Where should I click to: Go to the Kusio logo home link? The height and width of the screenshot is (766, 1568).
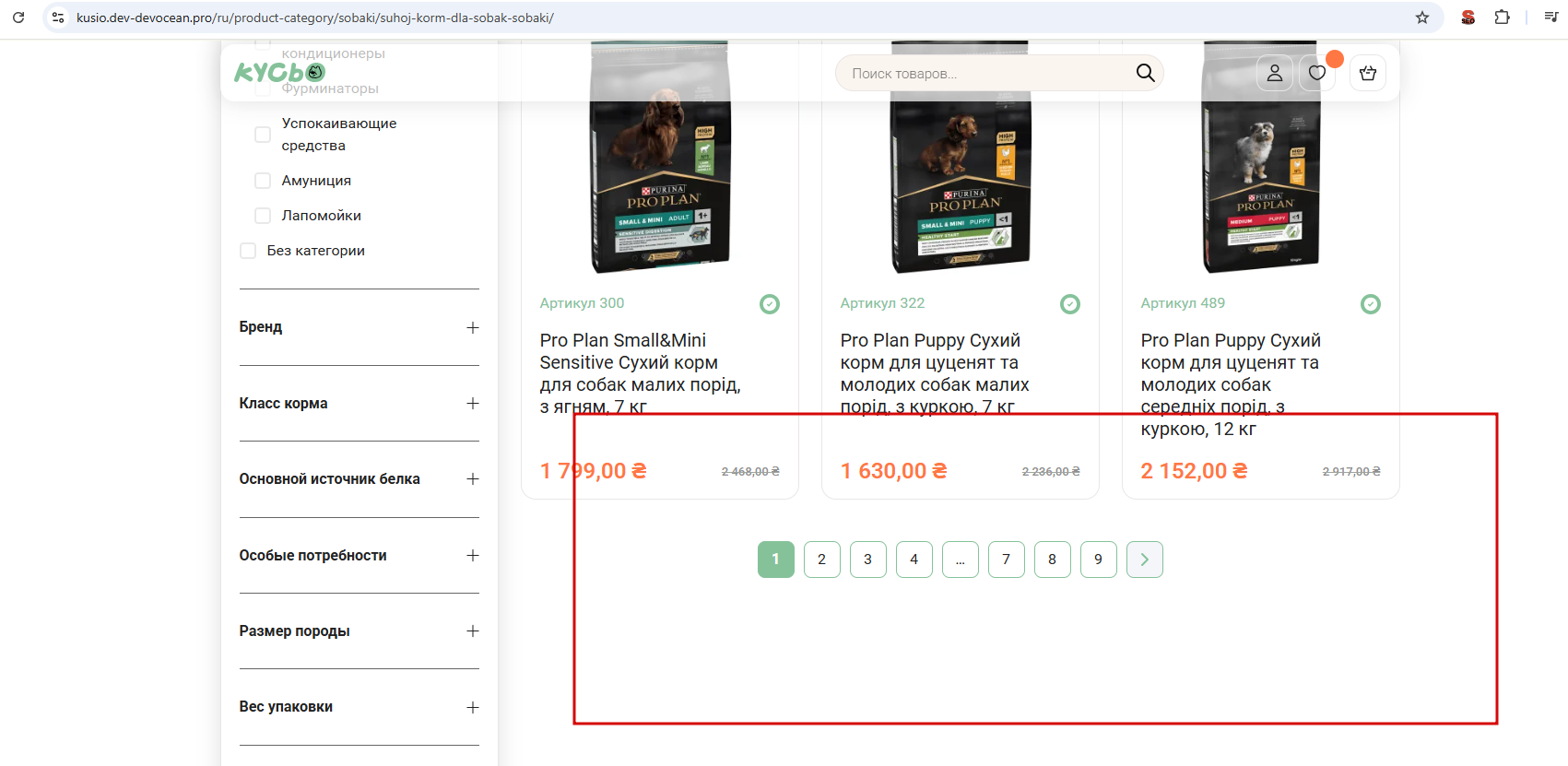(x=279, y=72)
